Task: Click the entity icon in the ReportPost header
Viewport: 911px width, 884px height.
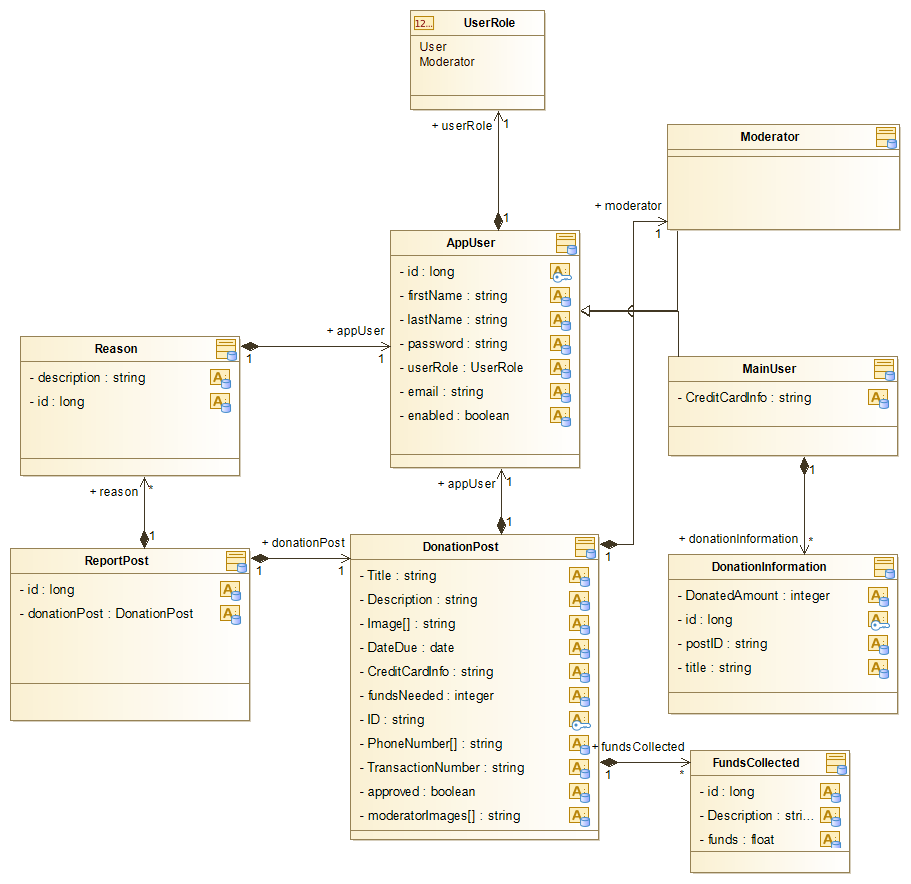Action: pos(236,561)
